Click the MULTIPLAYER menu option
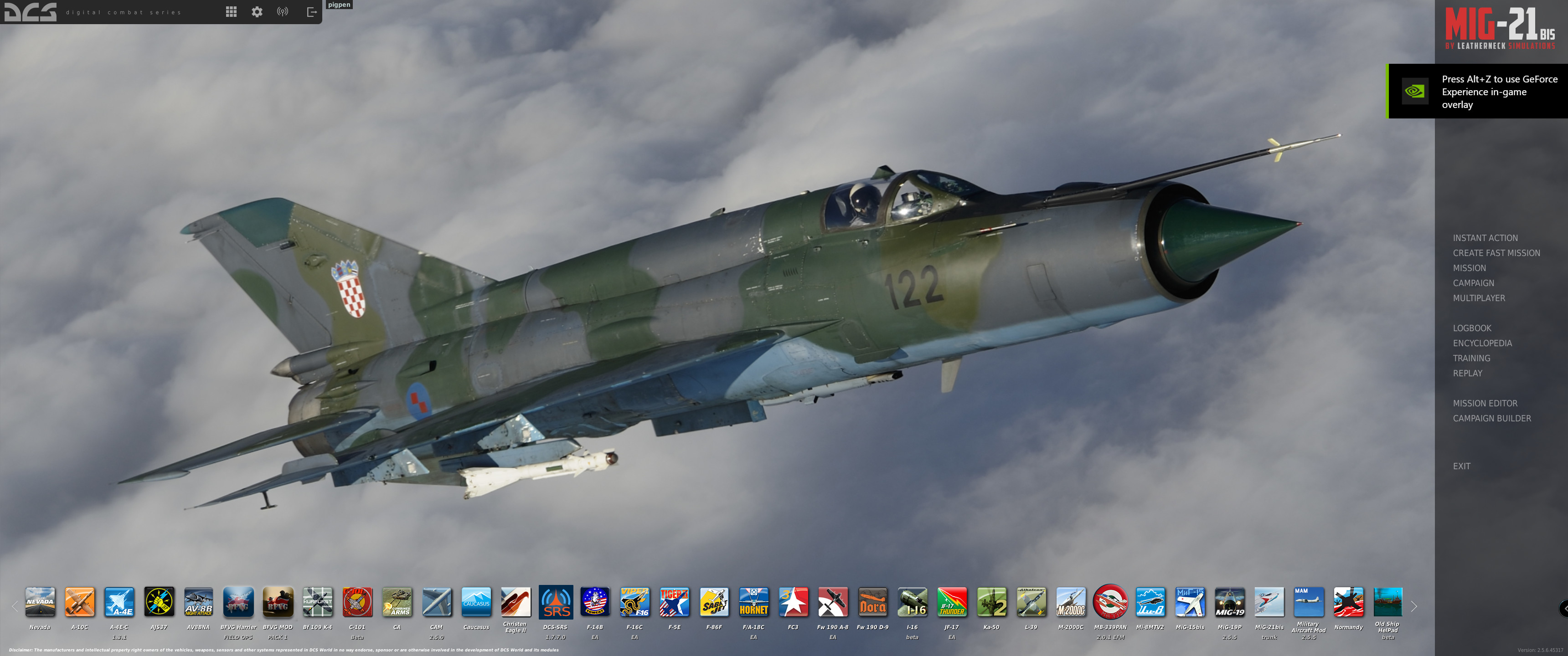The height and width of the screenshot is (656, 1568). pyautogui.click(x=1479, y=298)
